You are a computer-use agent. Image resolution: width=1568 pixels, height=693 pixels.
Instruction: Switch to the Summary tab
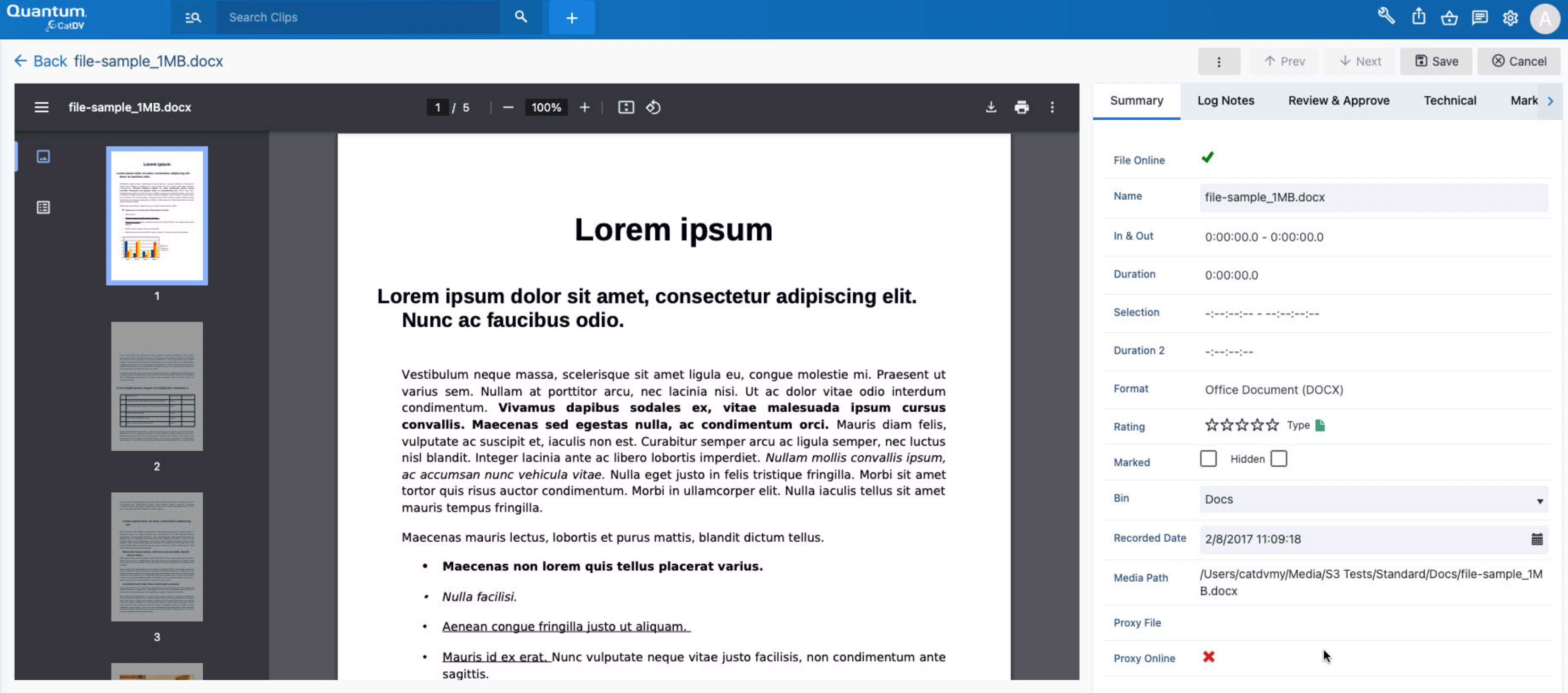[1136, 100]
